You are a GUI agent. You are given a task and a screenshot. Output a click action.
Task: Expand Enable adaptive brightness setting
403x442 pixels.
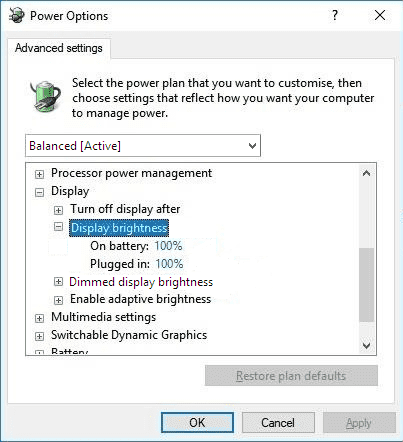click(x=58, y=300)
